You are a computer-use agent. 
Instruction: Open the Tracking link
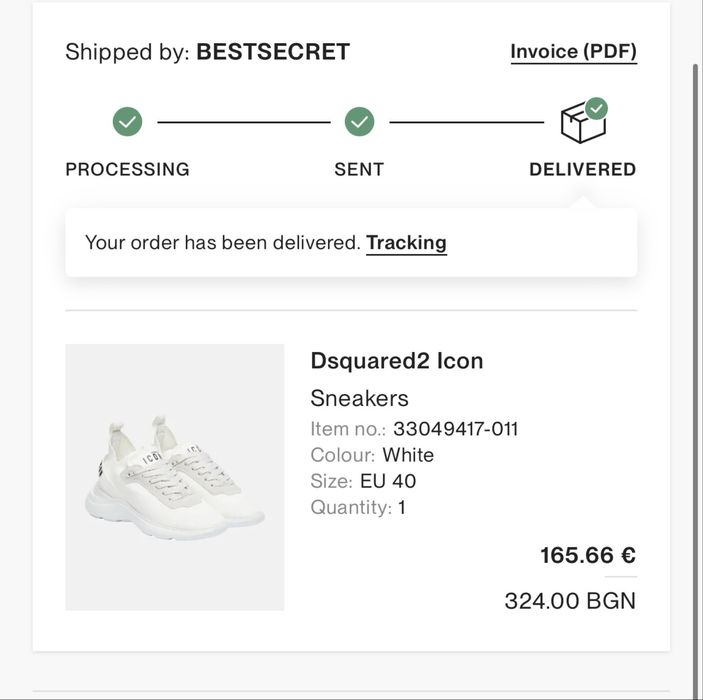(x=406, y=243)
